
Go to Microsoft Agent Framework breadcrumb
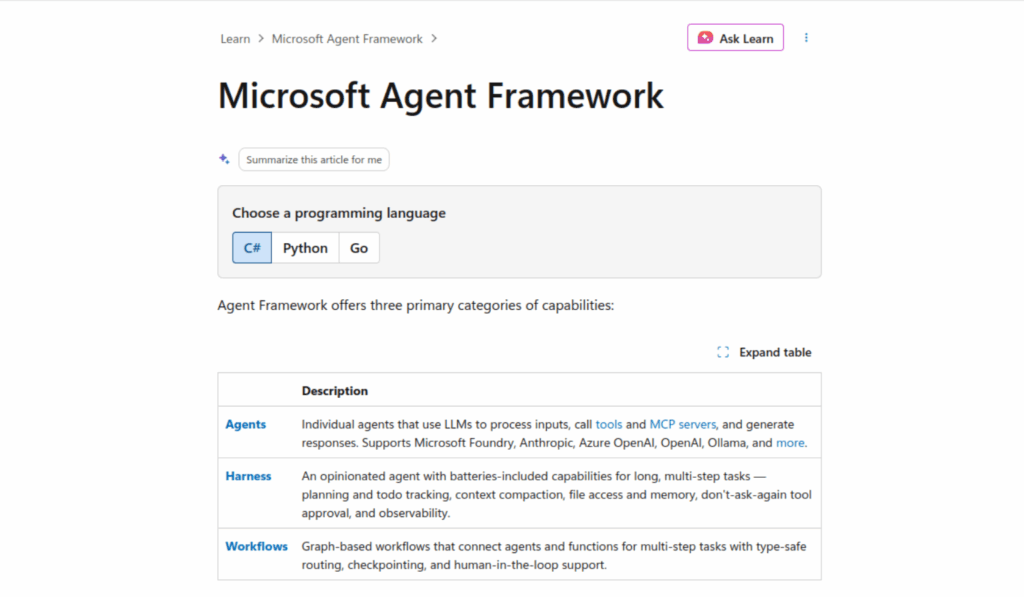347,39
